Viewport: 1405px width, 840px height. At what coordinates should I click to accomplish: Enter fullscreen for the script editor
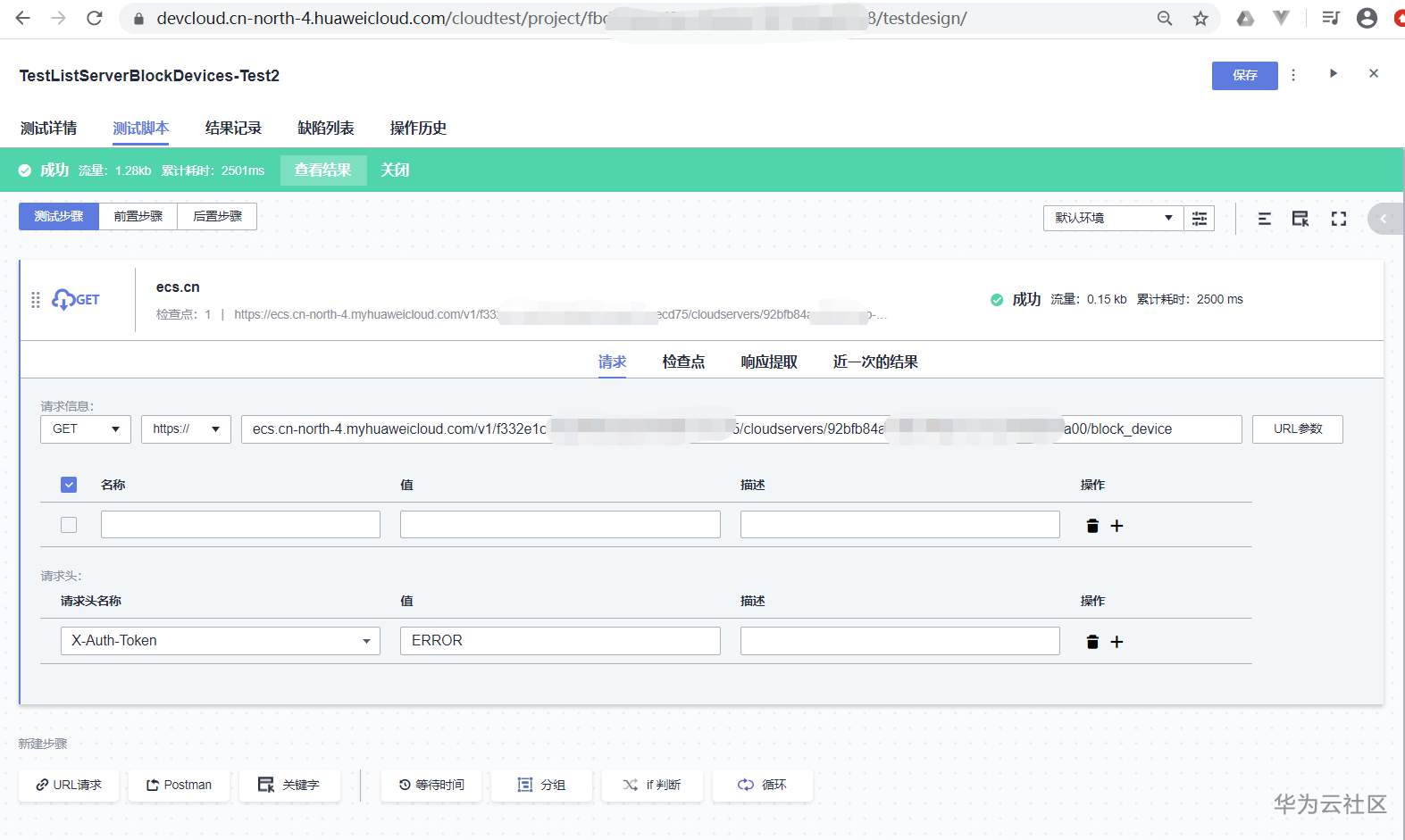point(1338,219)
